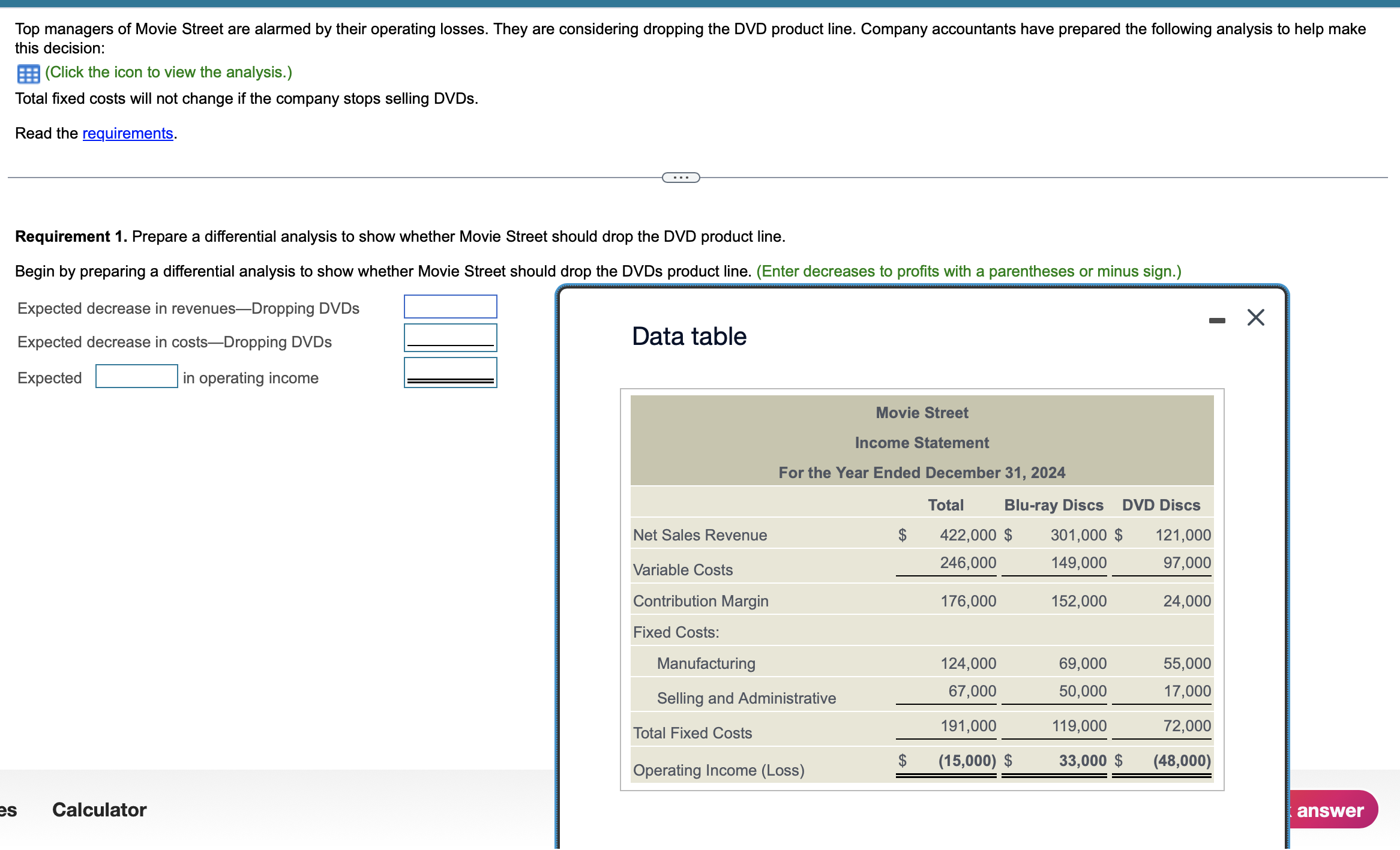
Task: Close the Data table dialog
Action: (1255, 317)
